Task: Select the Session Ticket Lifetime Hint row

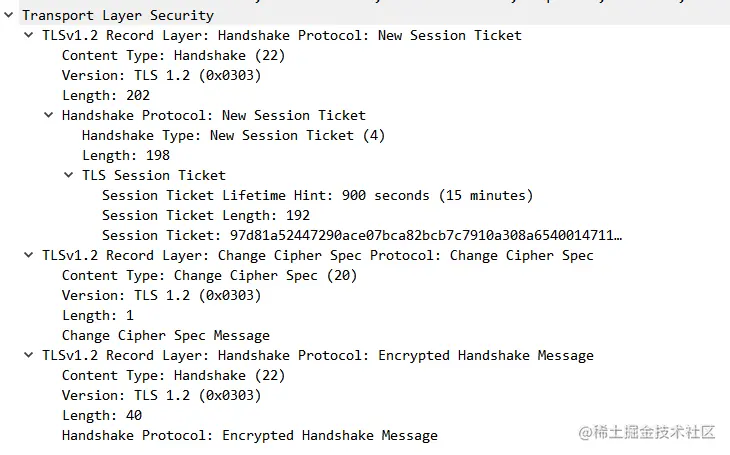Action: click(x=317, y=195)
